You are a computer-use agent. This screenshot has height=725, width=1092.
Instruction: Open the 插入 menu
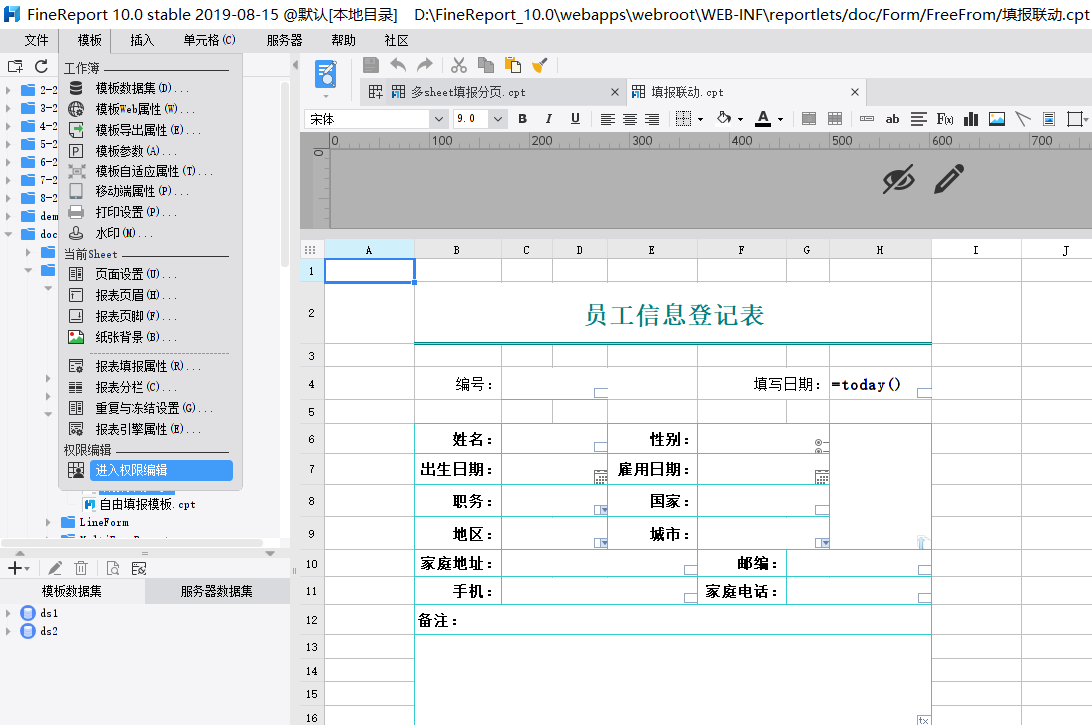point(142,40)
